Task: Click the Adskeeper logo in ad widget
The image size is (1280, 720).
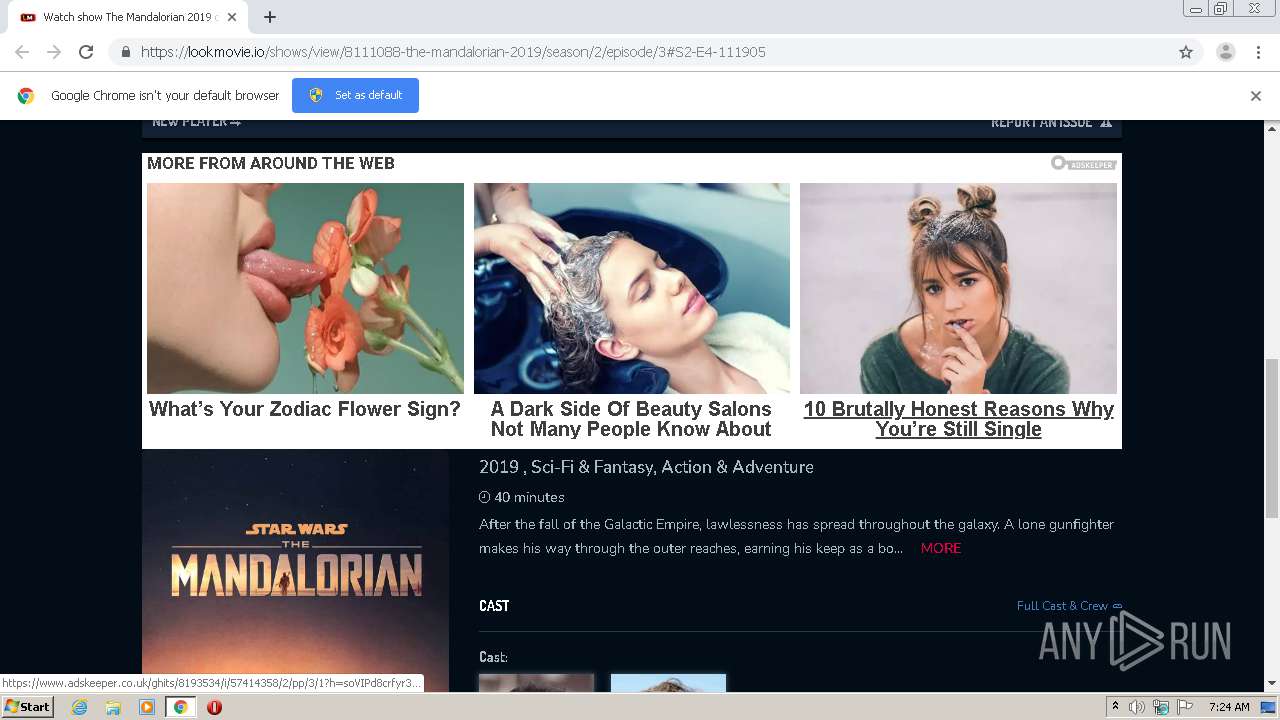Action: [x=1083, y=163]
